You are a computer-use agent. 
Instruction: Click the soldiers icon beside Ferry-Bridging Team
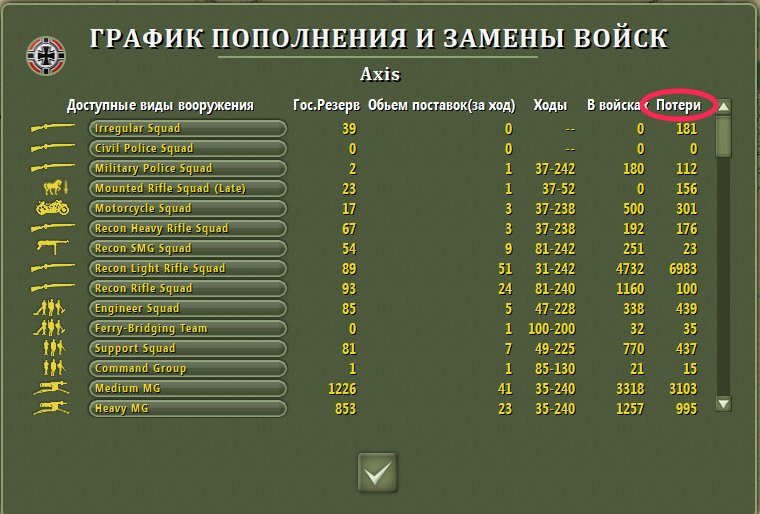(49, 327)
